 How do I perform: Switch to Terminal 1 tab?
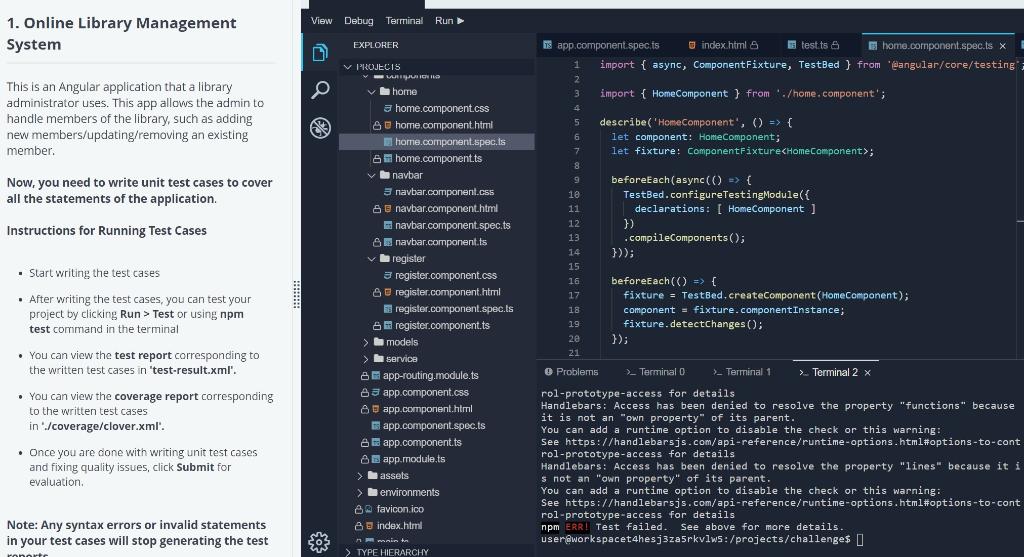click(x=741, y=372)
